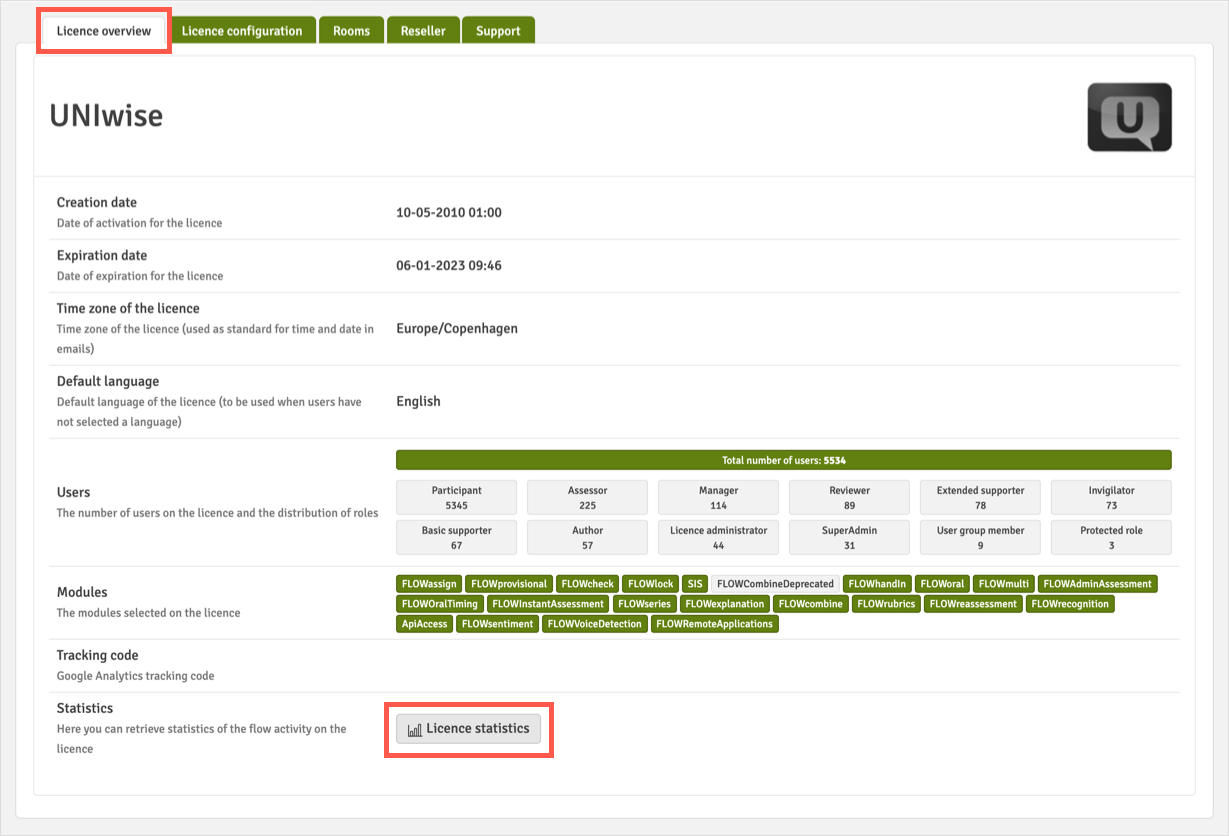
Task: Click the User group member box
Action: click(x=980, y=537)
